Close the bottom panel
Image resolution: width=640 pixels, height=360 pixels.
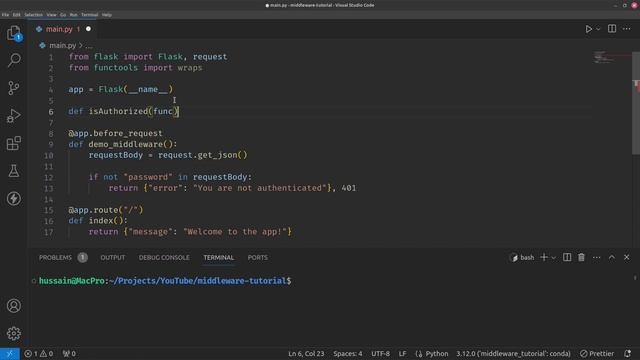[x=627, y=257]
